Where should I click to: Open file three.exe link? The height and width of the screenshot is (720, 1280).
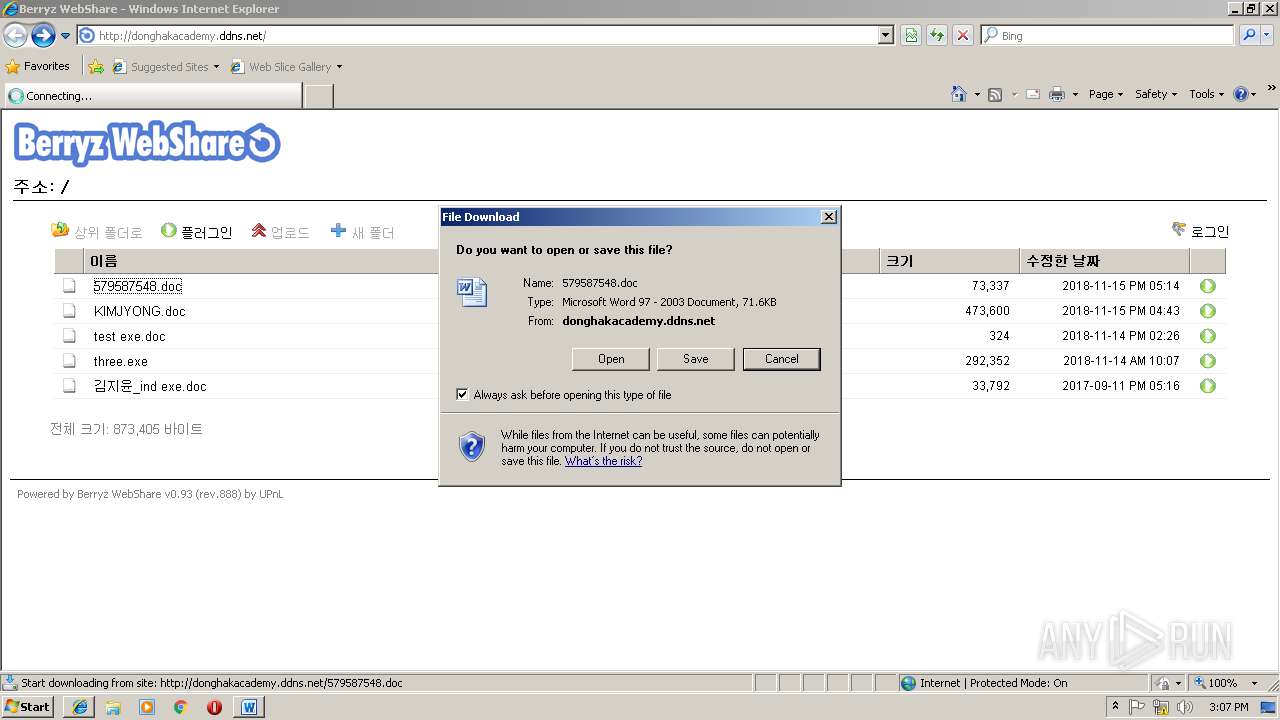(121, 361)
